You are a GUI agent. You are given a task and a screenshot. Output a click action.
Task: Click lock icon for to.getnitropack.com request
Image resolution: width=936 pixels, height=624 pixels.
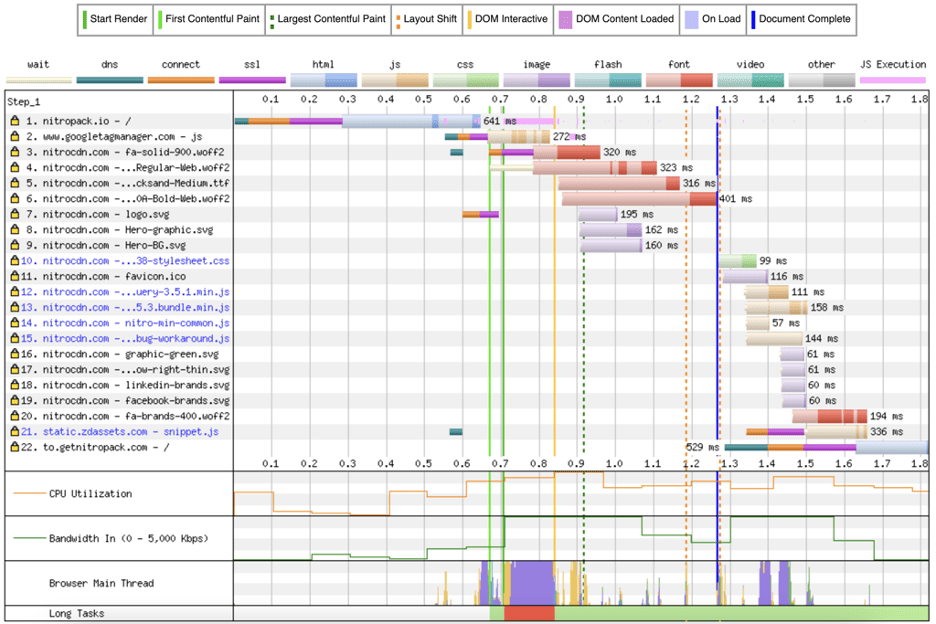(x=15, y=447)
